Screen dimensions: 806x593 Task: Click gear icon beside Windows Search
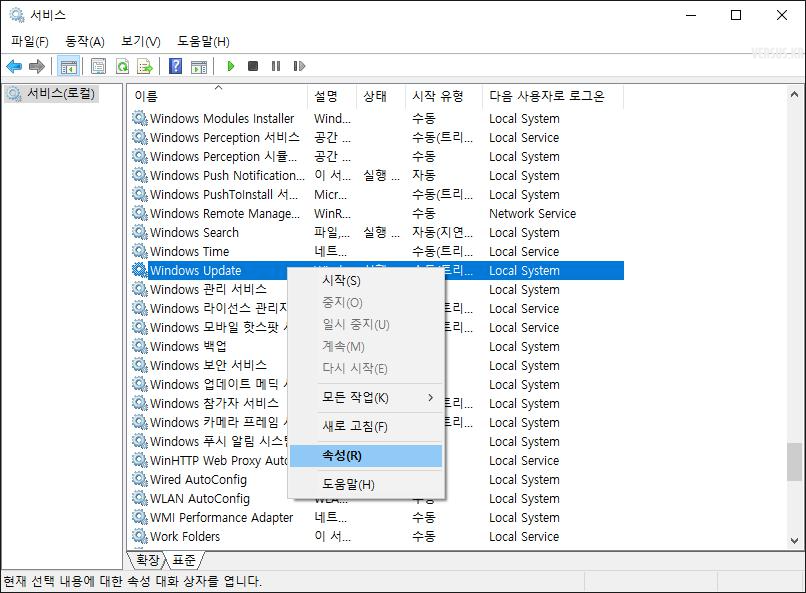140,232
